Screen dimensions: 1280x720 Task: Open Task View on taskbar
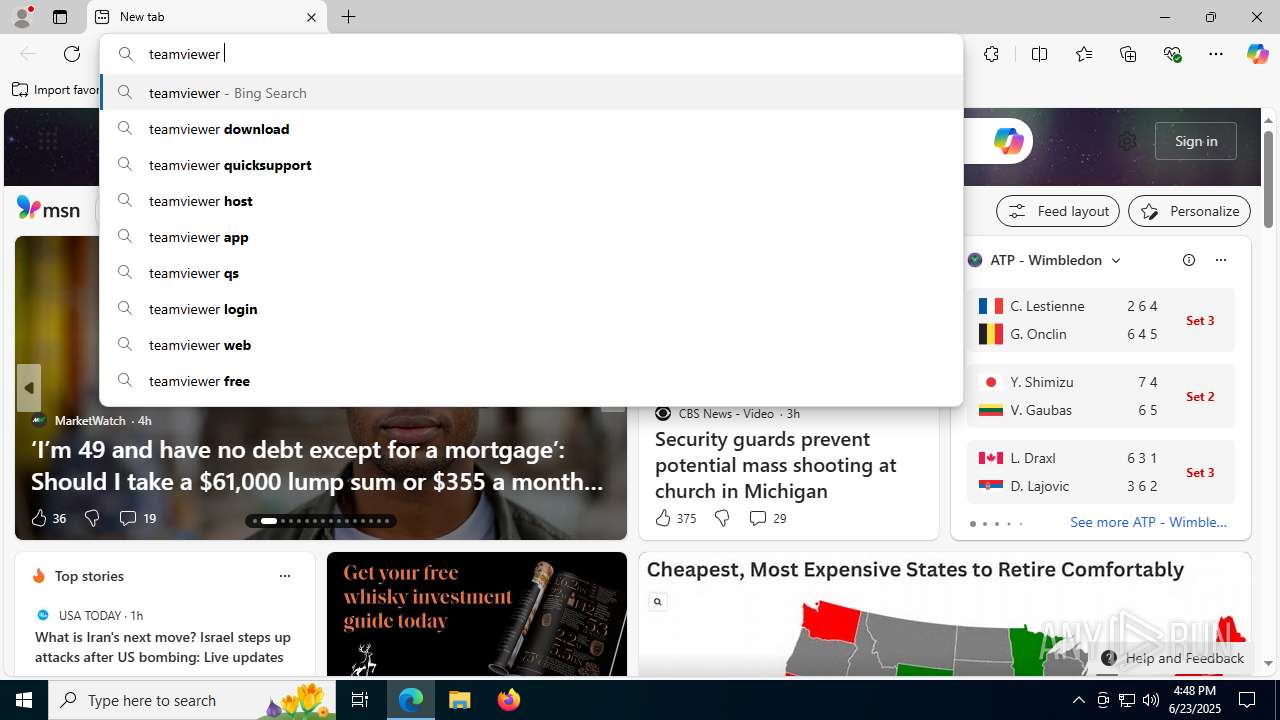coord(360,700)
